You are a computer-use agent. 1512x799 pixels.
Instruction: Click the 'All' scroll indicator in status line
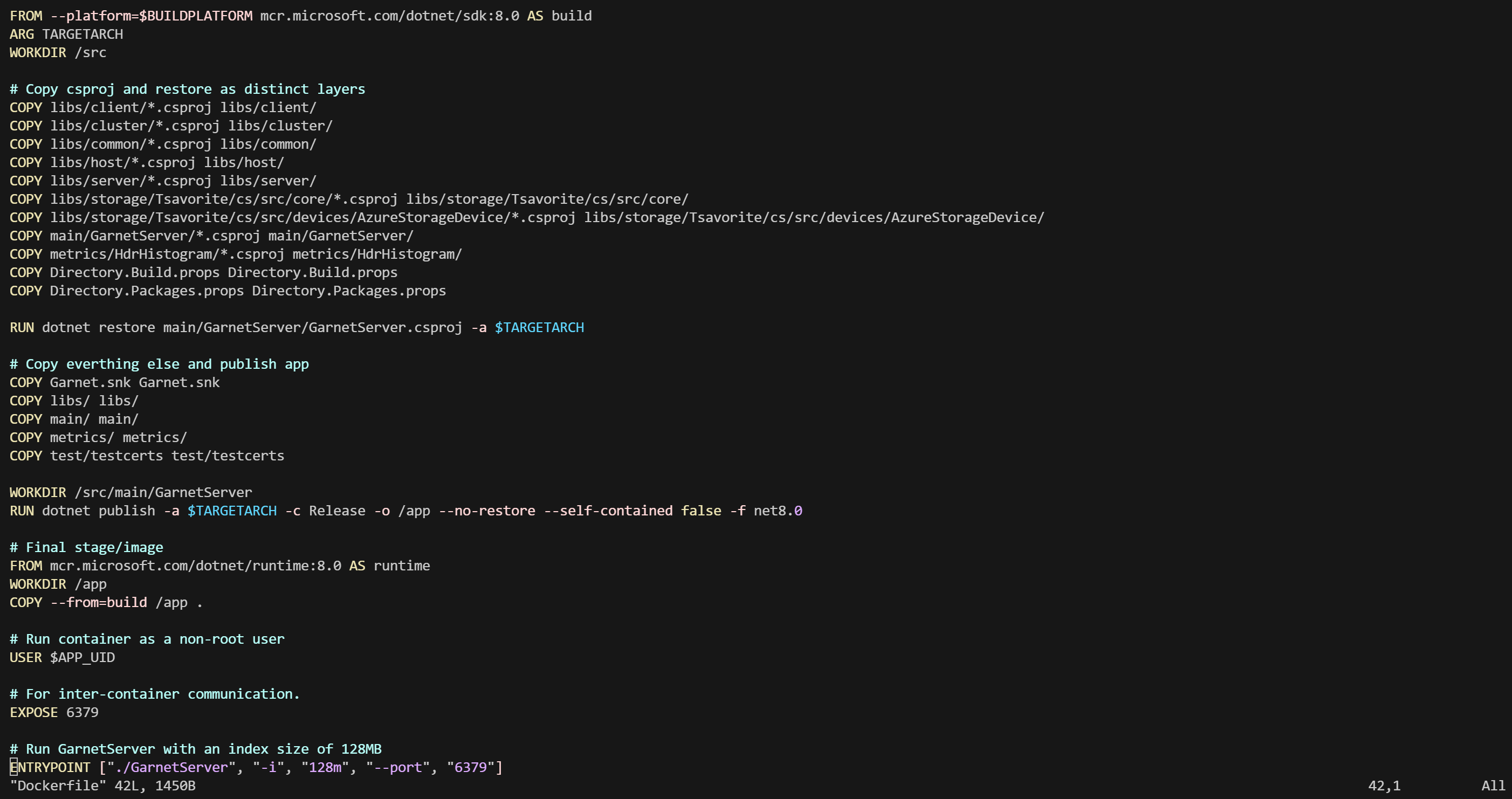click(1493, 786)
